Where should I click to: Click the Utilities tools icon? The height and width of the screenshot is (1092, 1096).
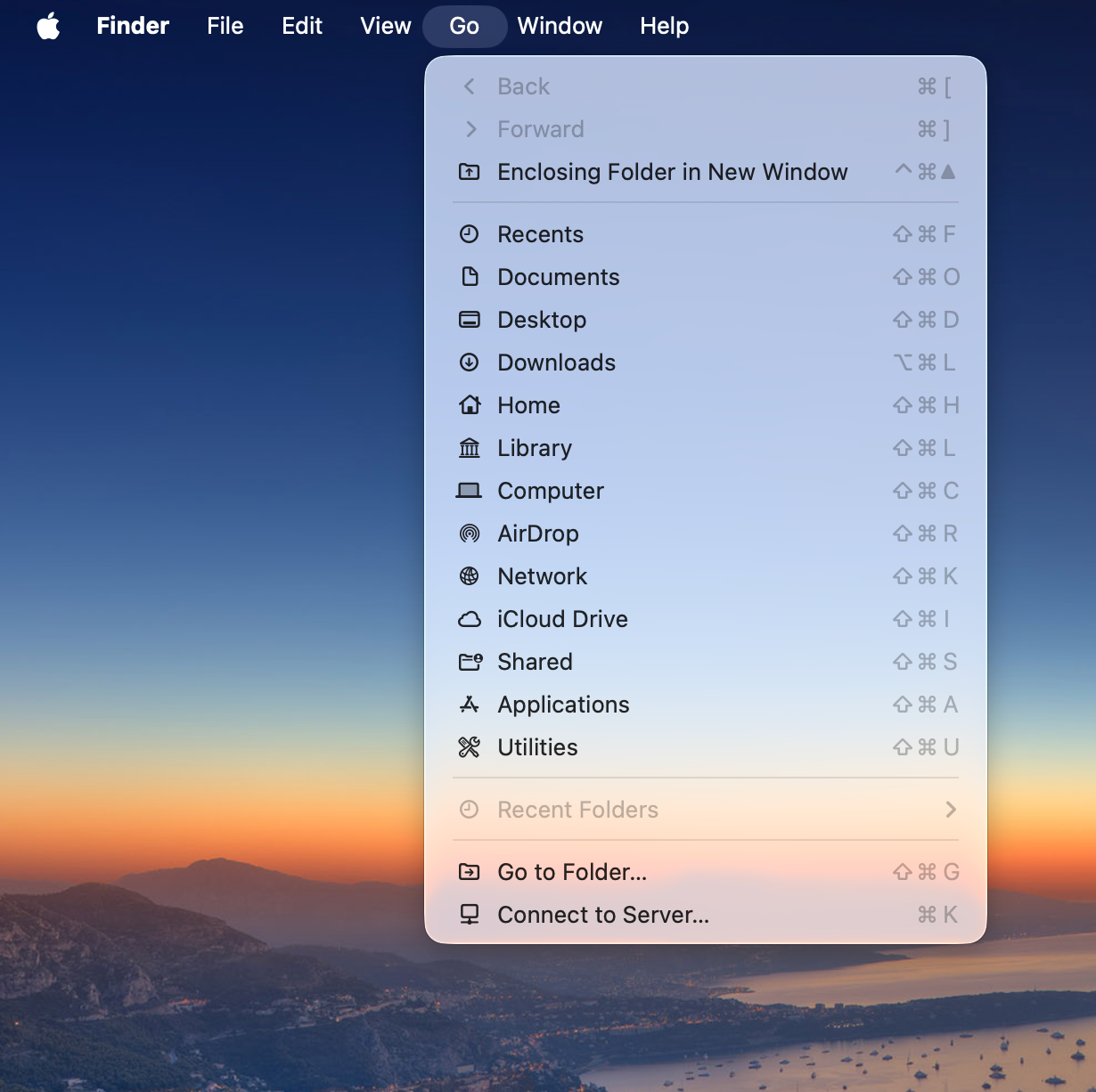(470, 747)
